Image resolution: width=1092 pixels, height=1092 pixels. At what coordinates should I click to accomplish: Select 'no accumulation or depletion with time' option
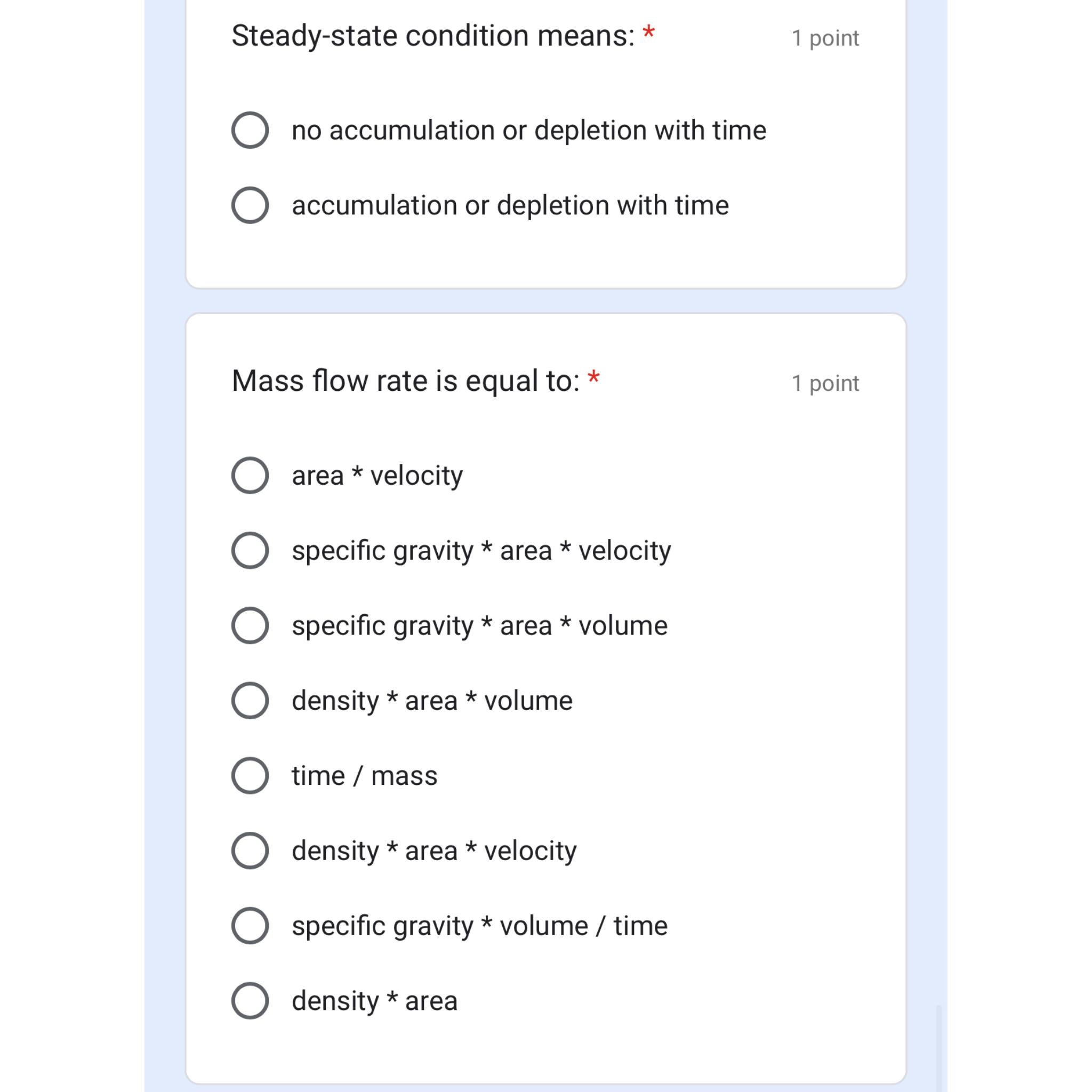(528, 130)
